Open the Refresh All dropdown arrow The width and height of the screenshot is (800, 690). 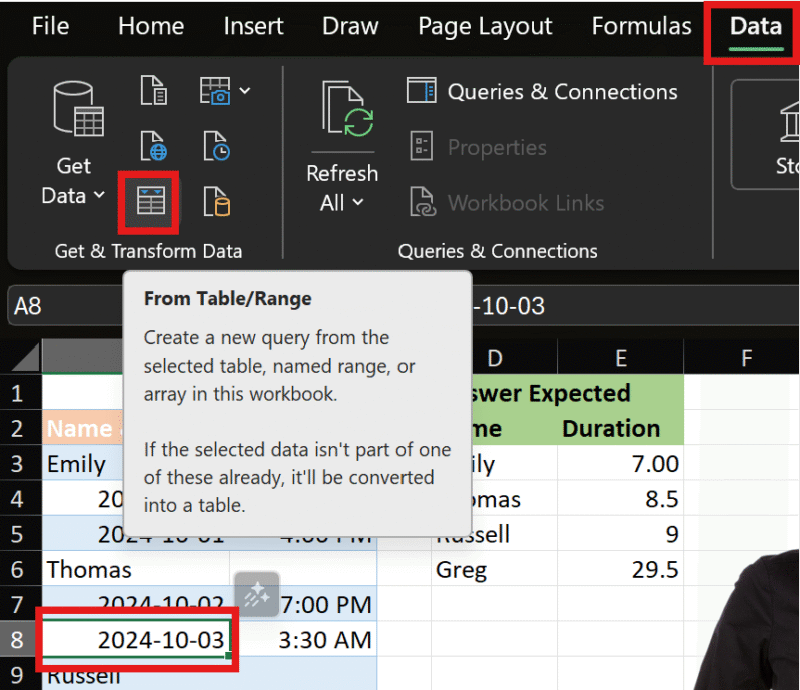(357, 203)
